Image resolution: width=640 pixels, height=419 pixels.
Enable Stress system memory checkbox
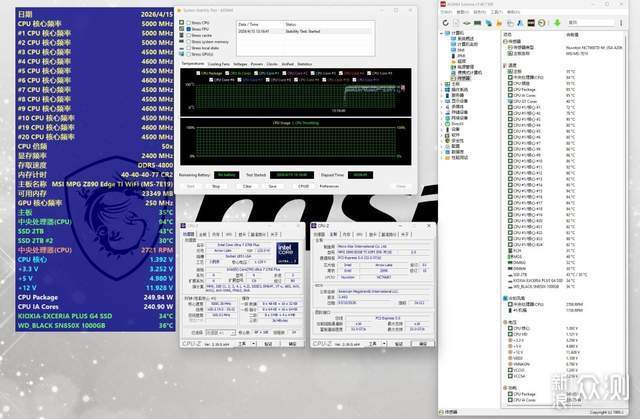[x=189, y=42]
